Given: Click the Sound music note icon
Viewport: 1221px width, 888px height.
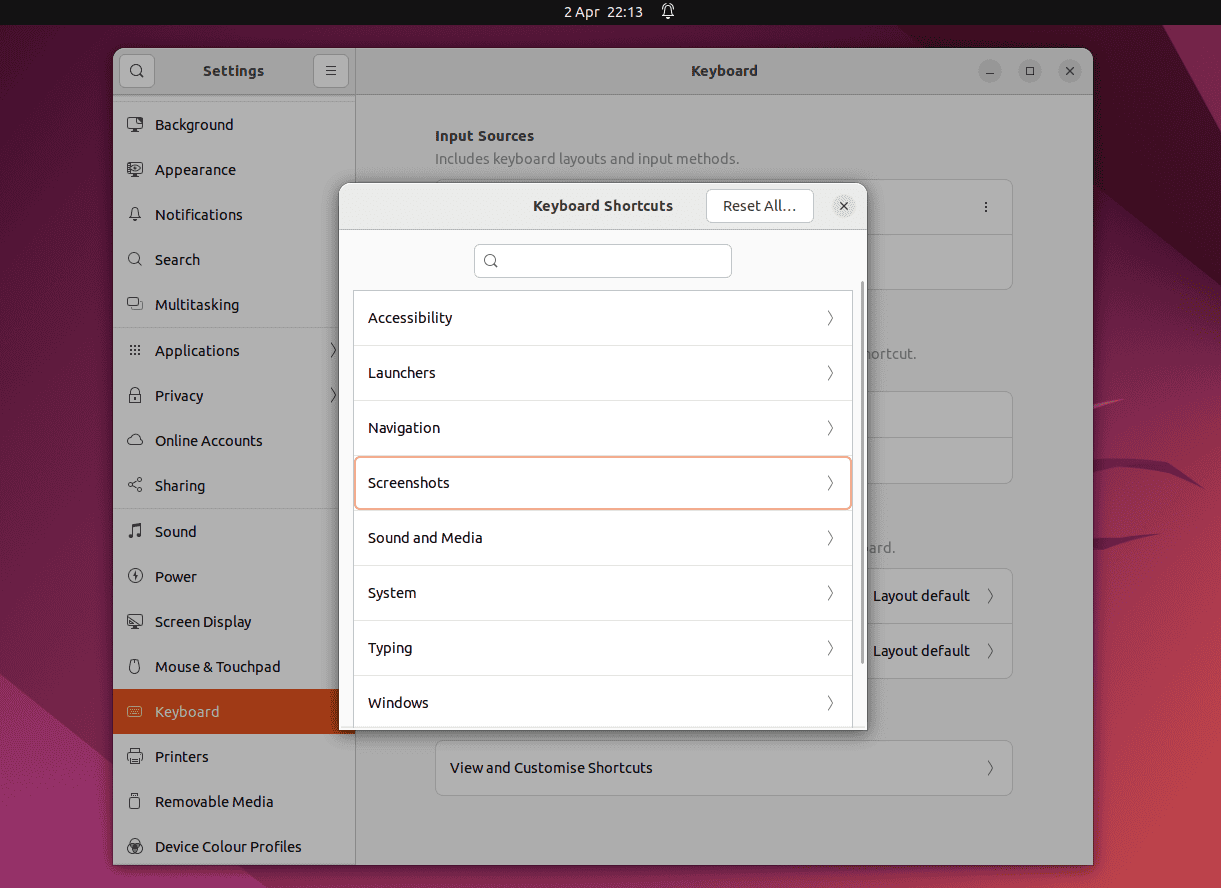Looking at the screenshot, I should tap(135, 532).
